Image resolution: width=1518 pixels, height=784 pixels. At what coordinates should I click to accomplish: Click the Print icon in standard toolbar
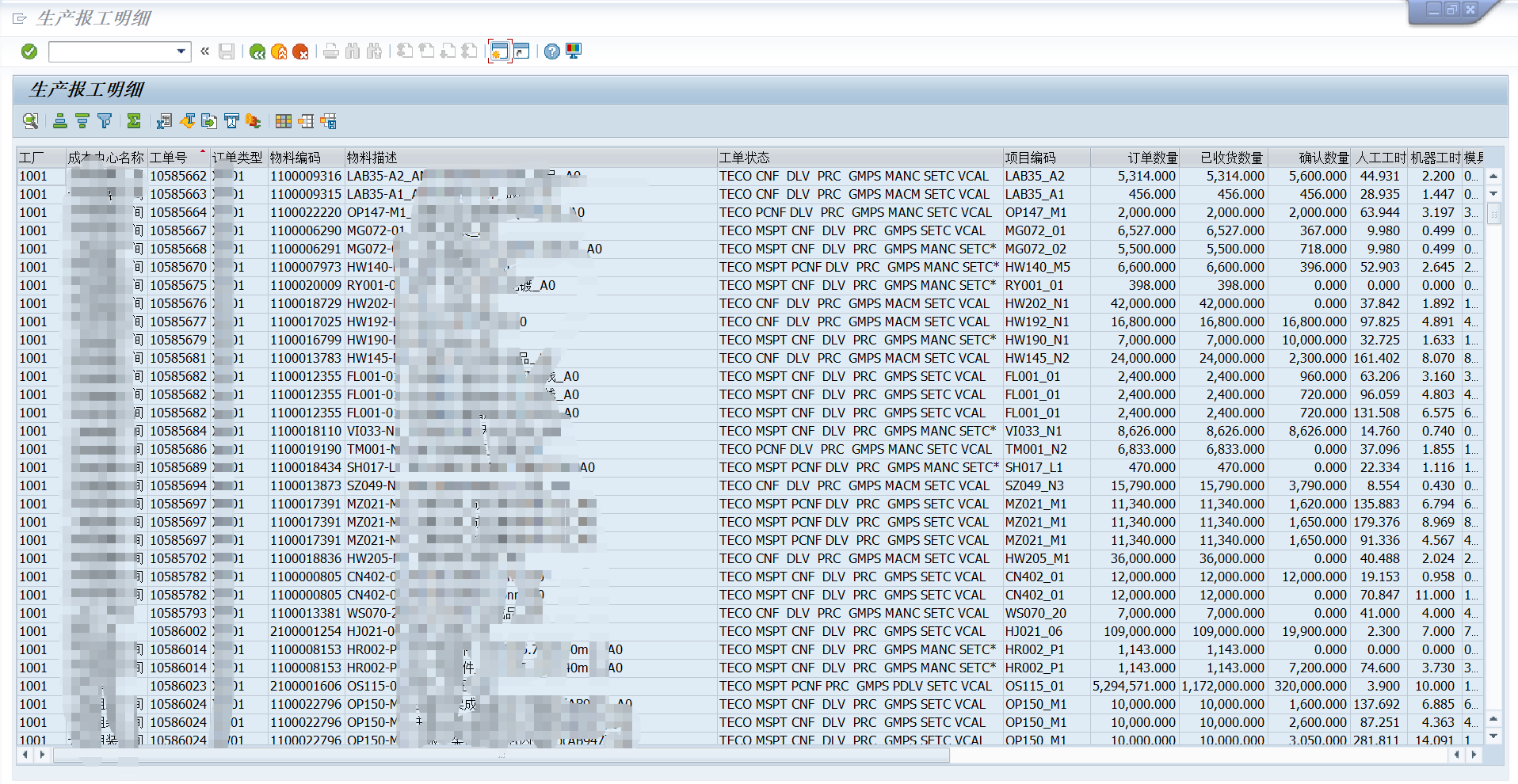tap(331, 51)
